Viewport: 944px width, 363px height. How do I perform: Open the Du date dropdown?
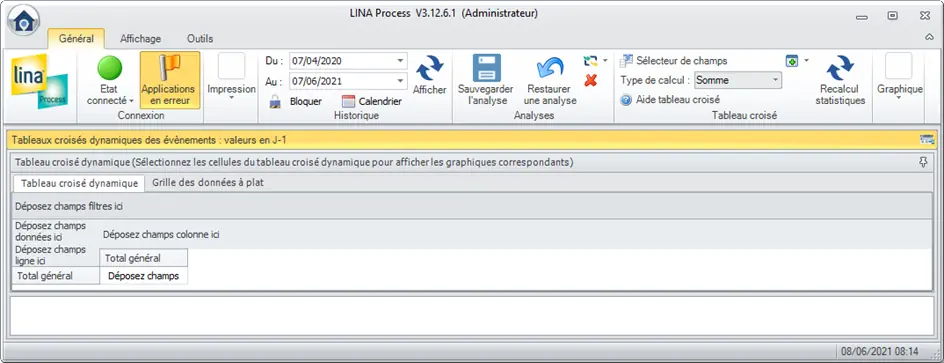click(400, 61)
